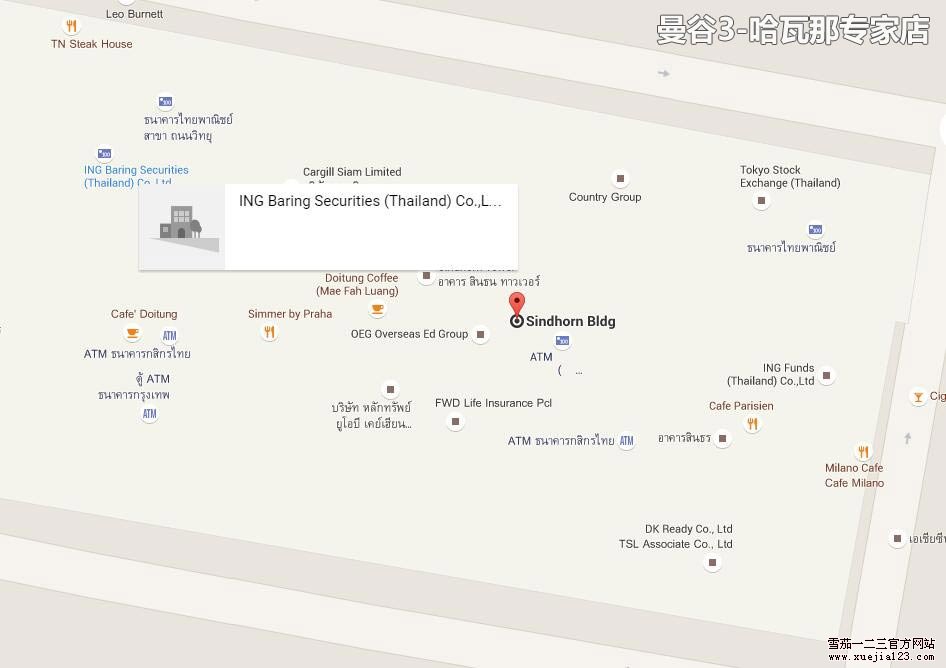Select the Tokyo Stock Exchange (Thailand) marker

pos(761,200)
